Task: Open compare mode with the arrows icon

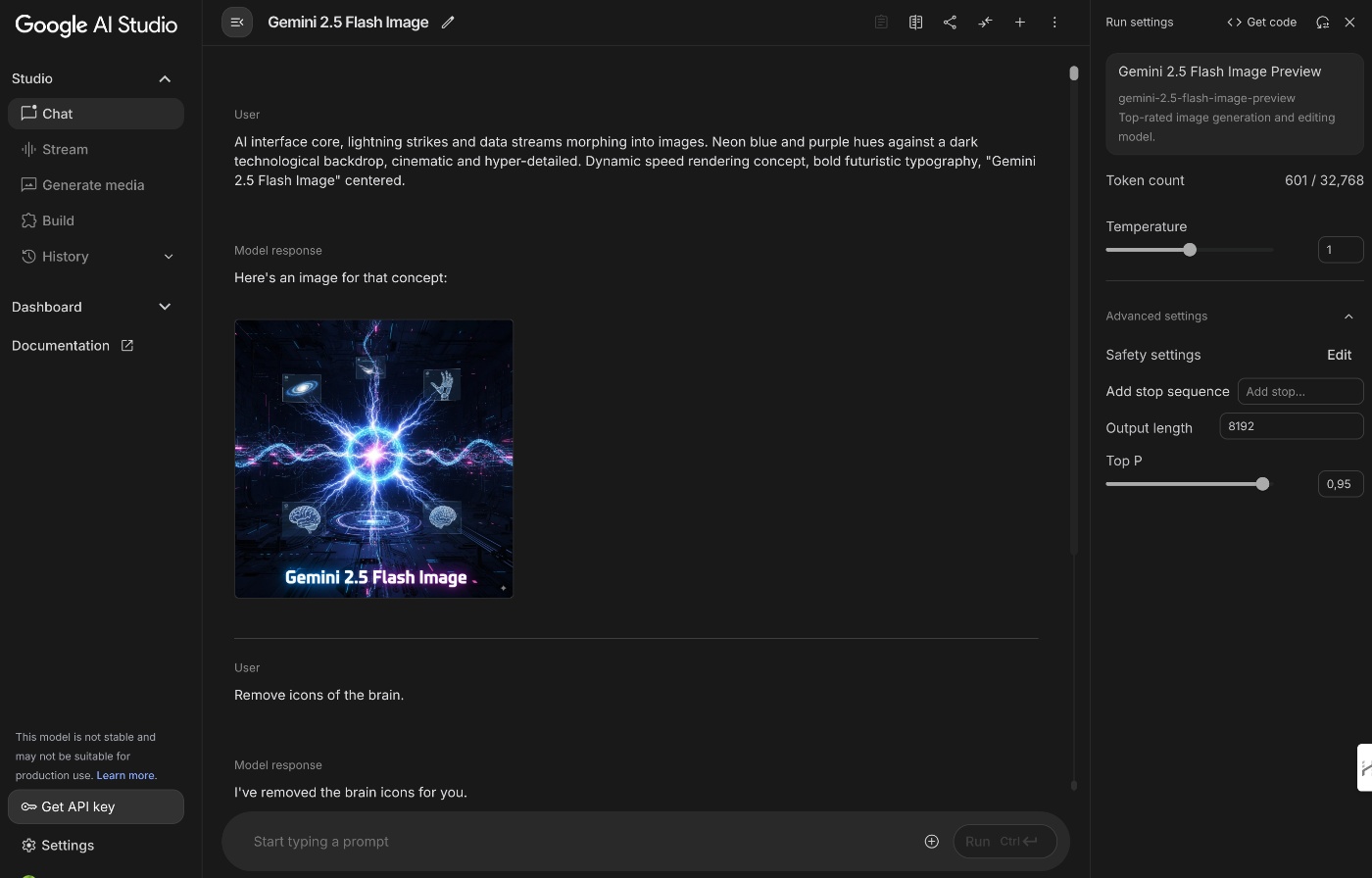Action: point(985,23)
